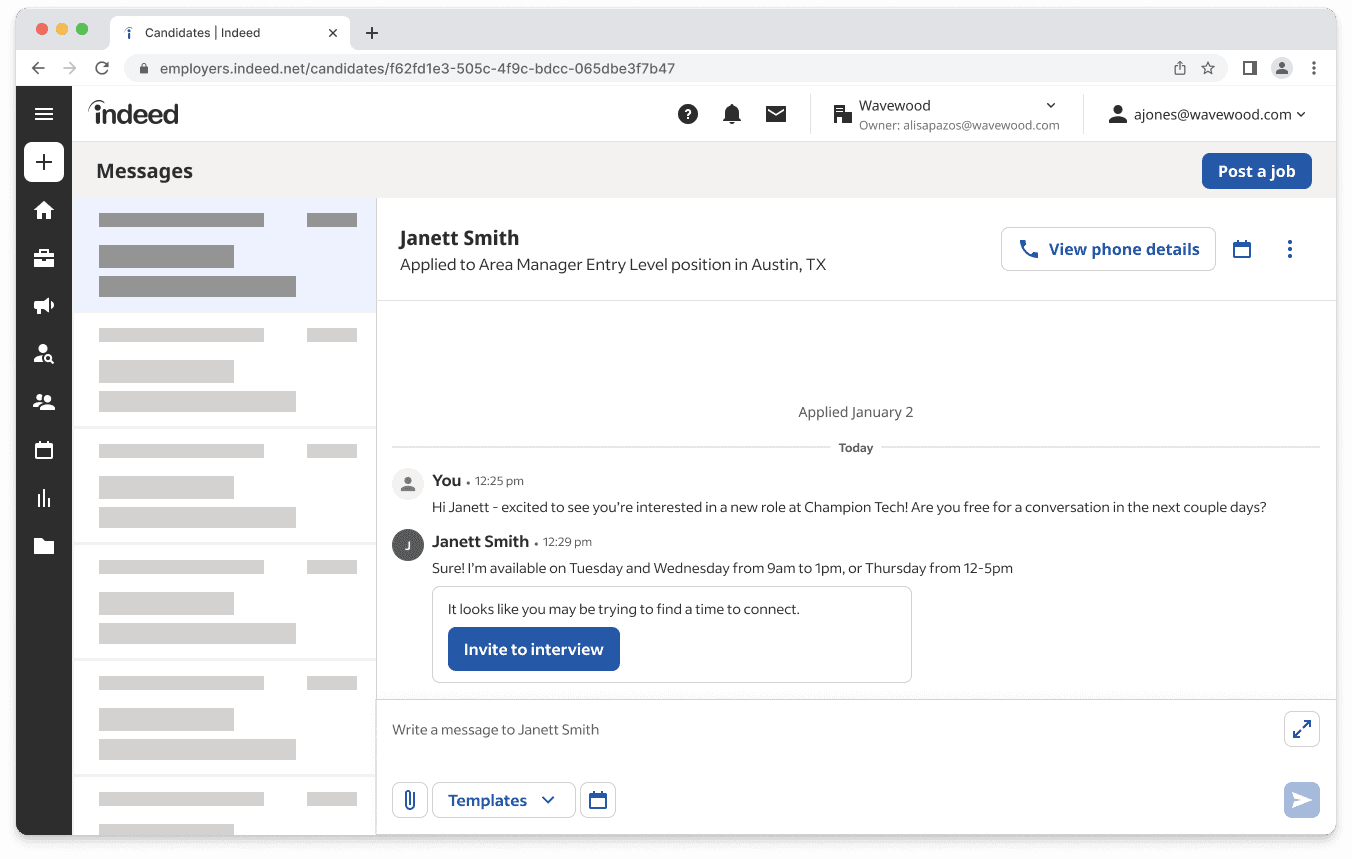The image size is (1352, 859).
Task: Open the Templates dropdown
Action: click(504, 800)
